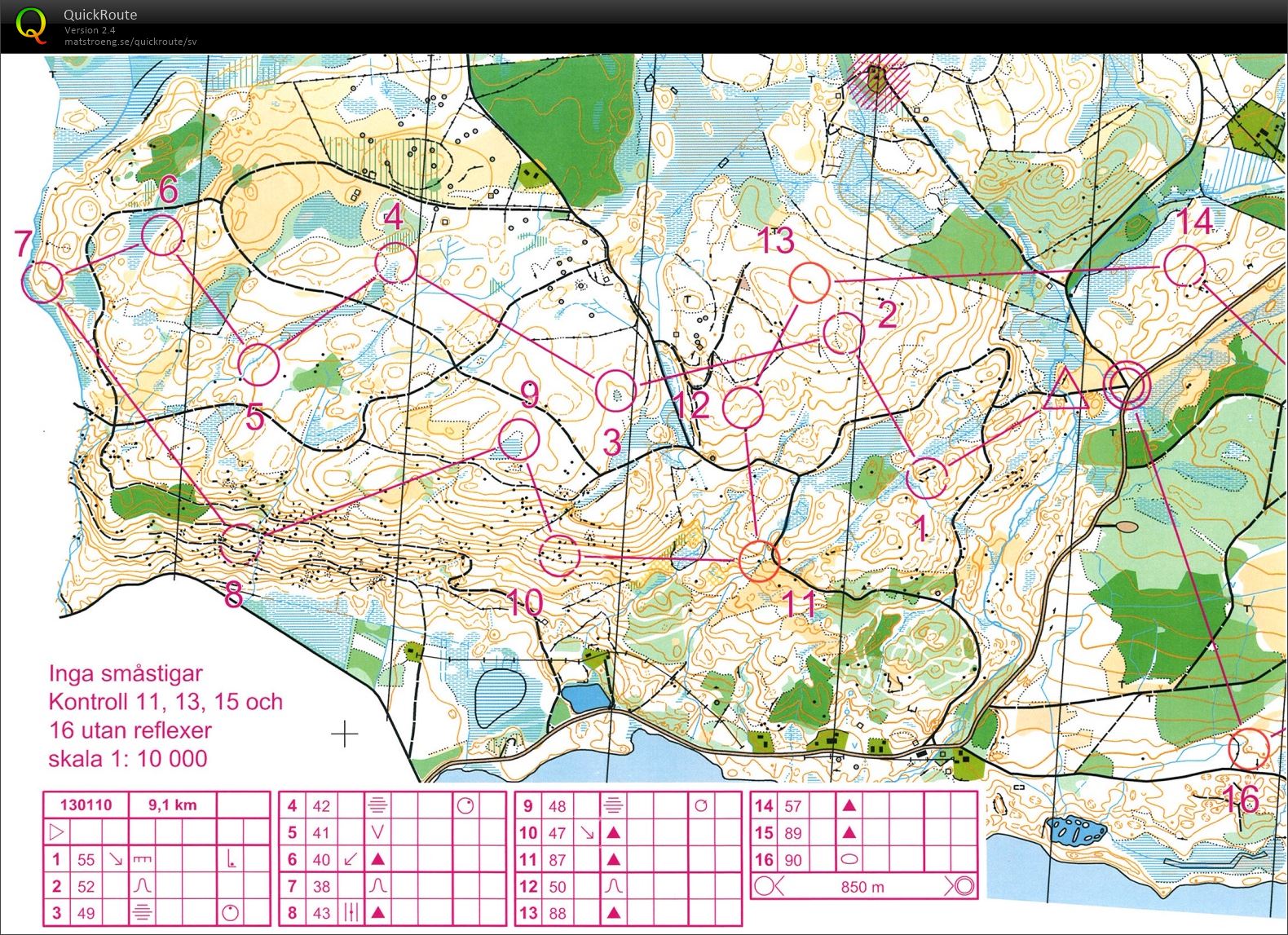
Task: Click control circle 4 on the map
Action: (x=396, y=263)
